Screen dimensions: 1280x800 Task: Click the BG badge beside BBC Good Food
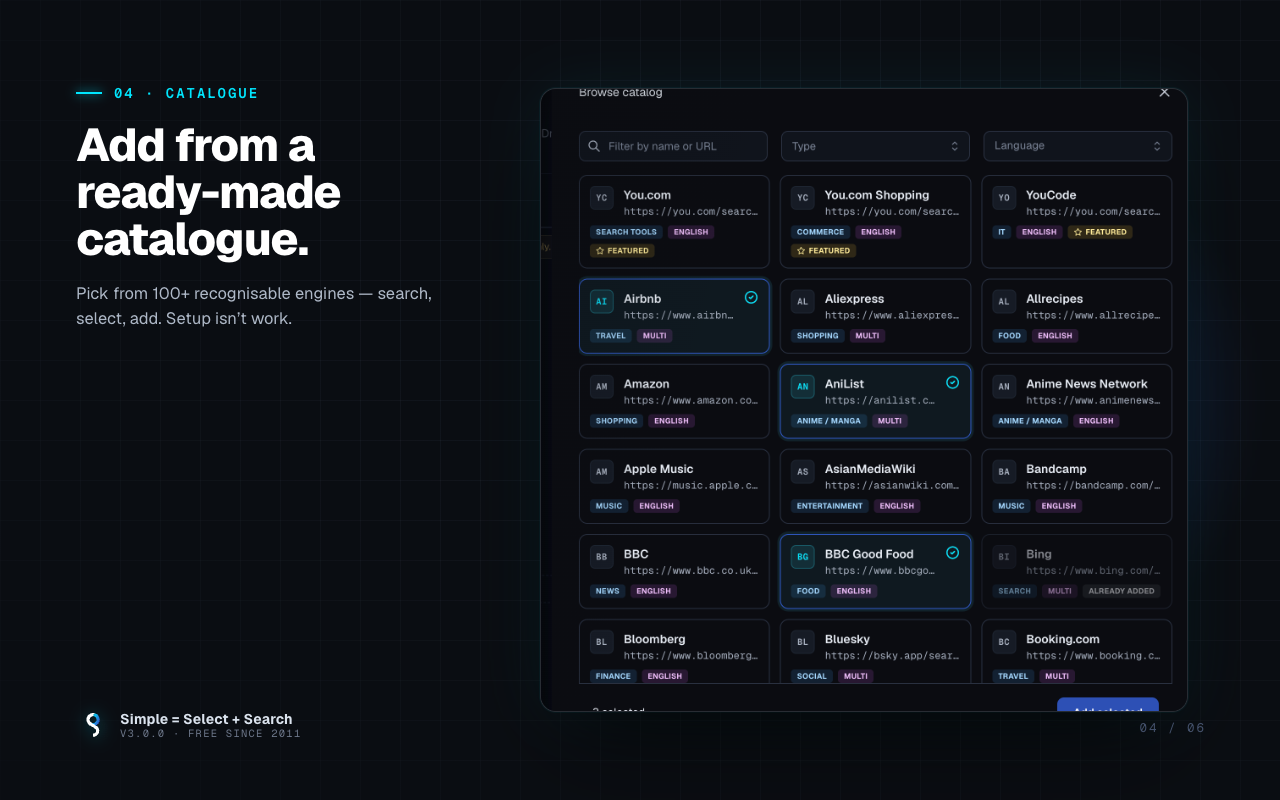803,556
